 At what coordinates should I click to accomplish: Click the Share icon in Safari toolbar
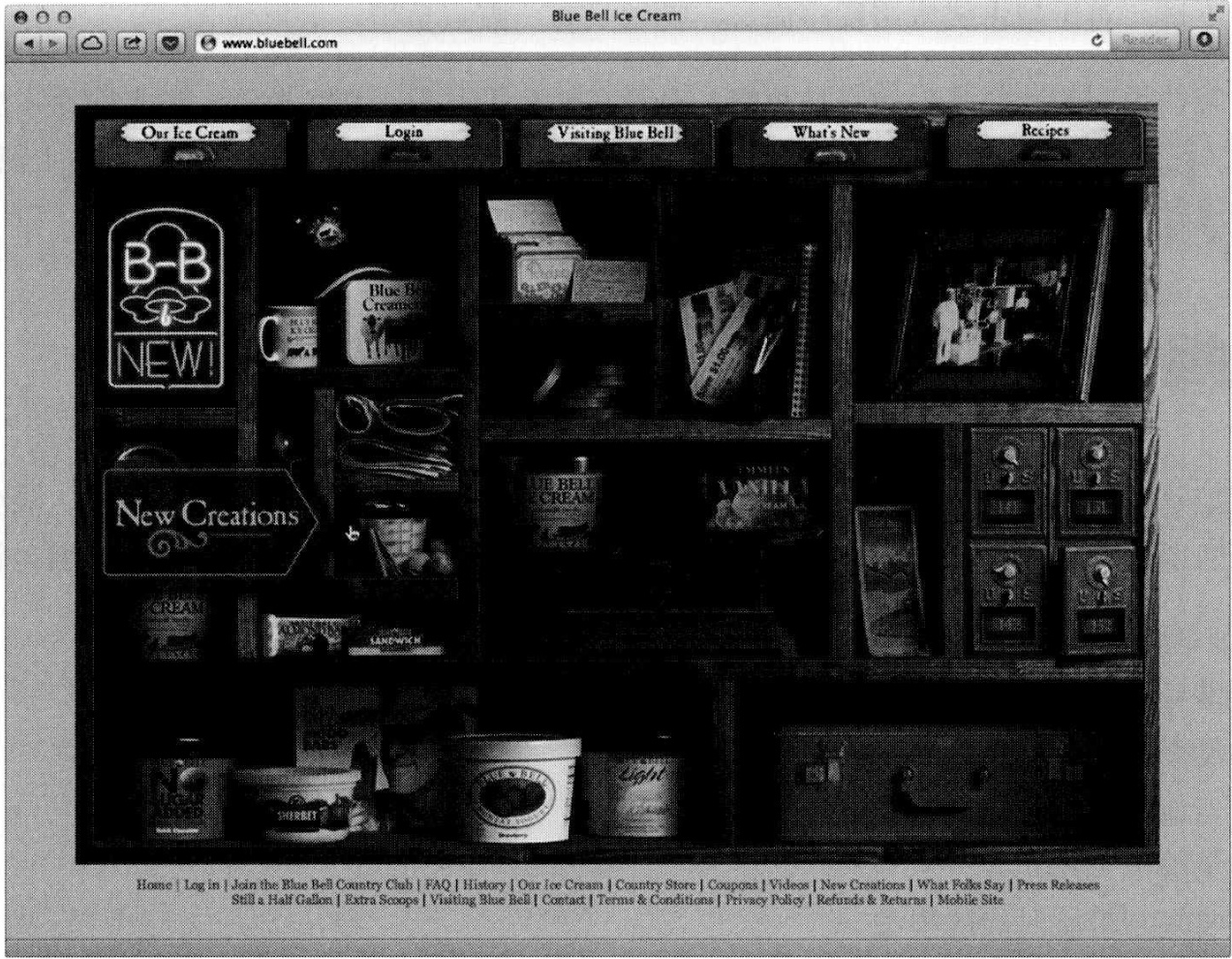pos(131,43)
